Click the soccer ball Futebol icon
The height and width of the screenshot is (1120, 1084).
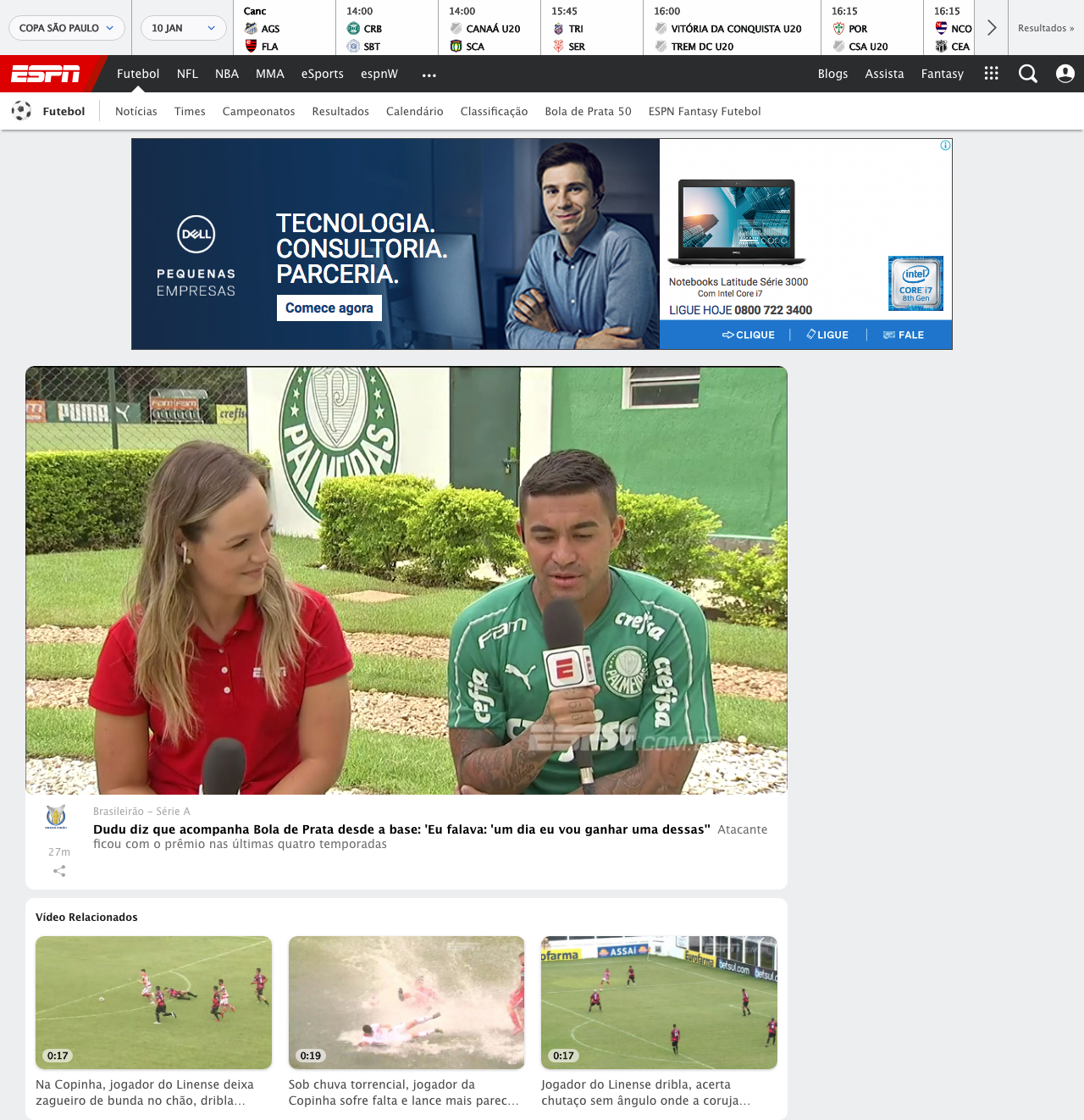[x=21, y=111]
